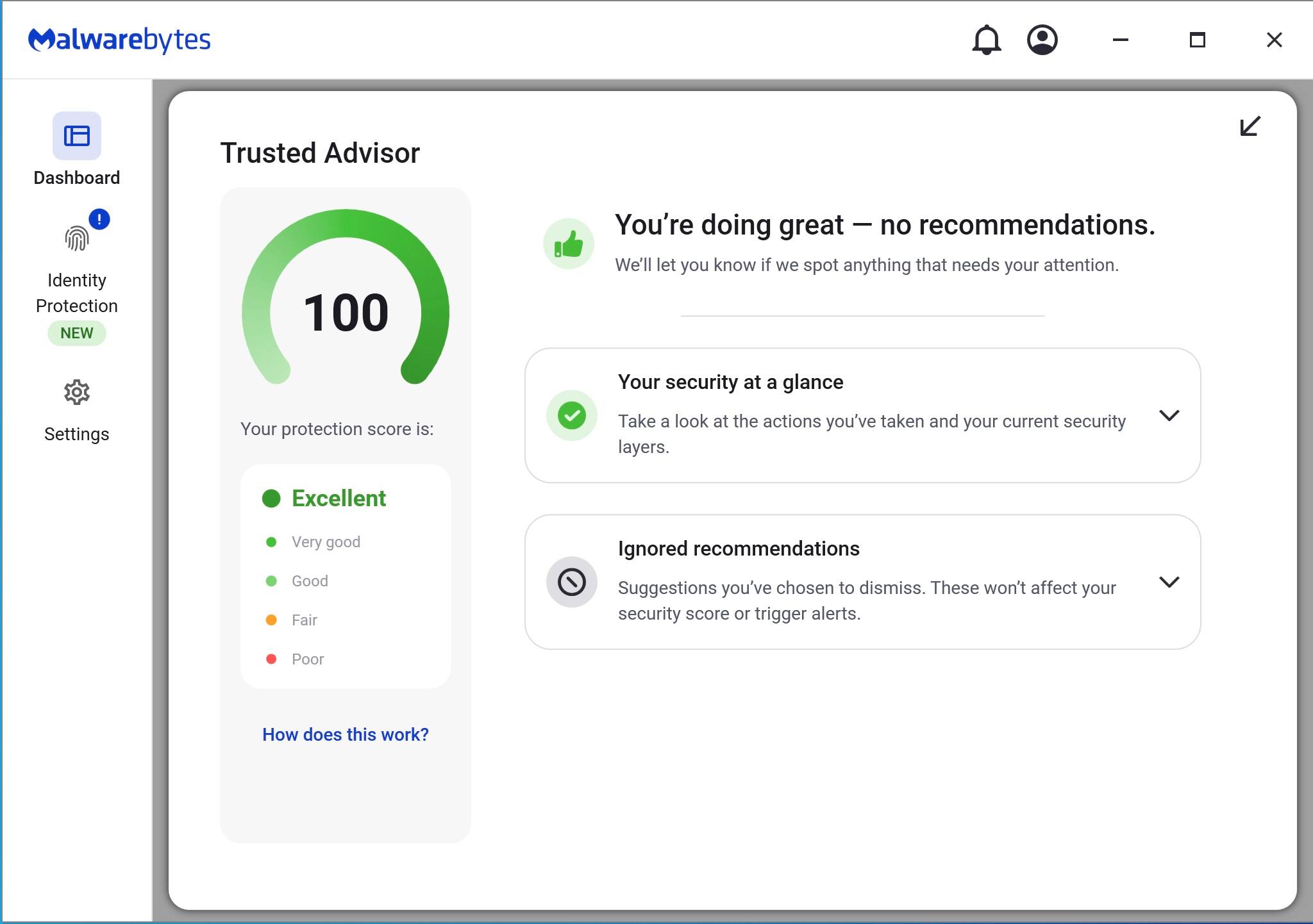Click the thumbs-up icon next to recommendations message

coord(569,243)
